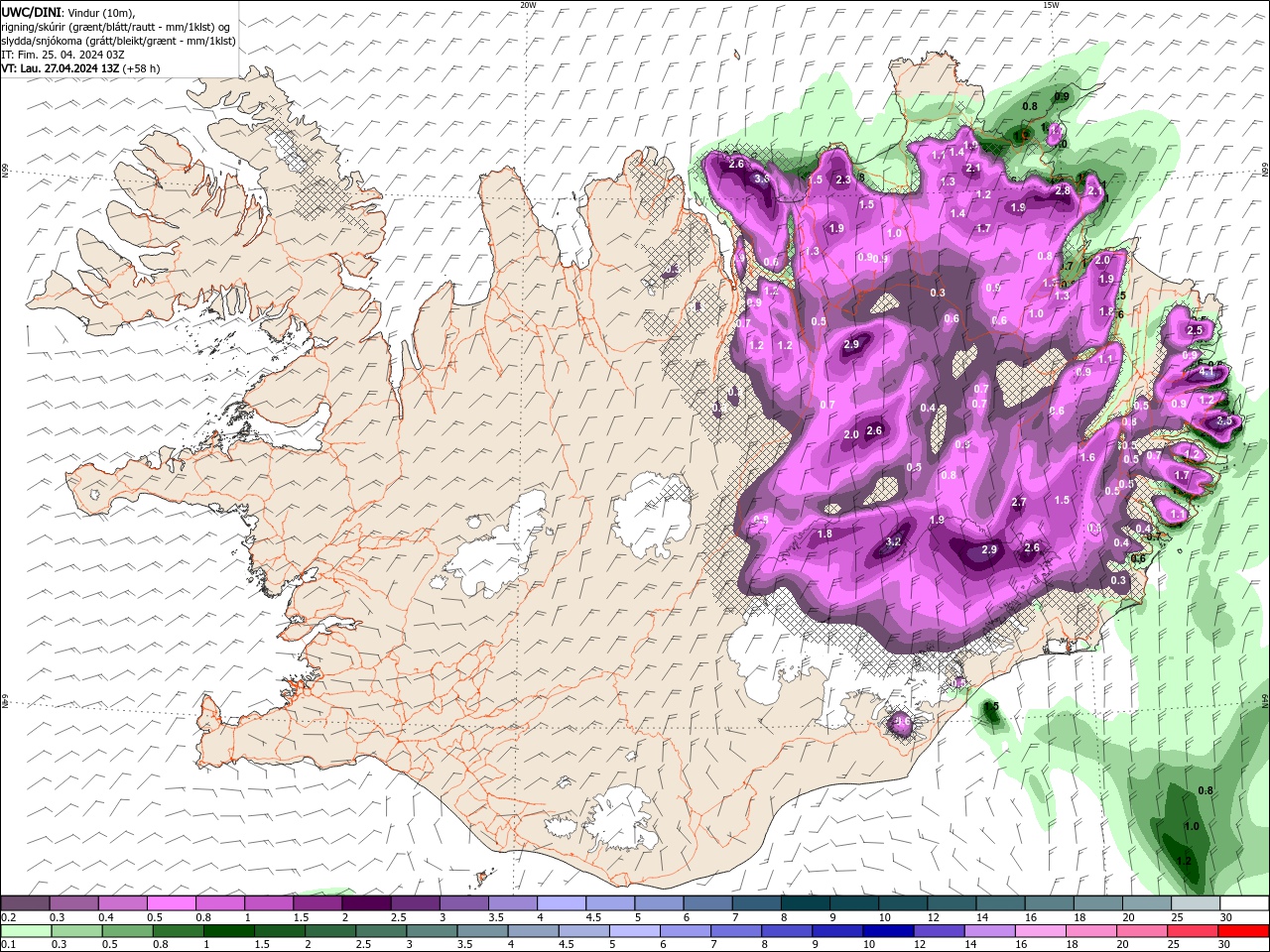Click the '0.1' label on the rain scale

tap(8, 945)
